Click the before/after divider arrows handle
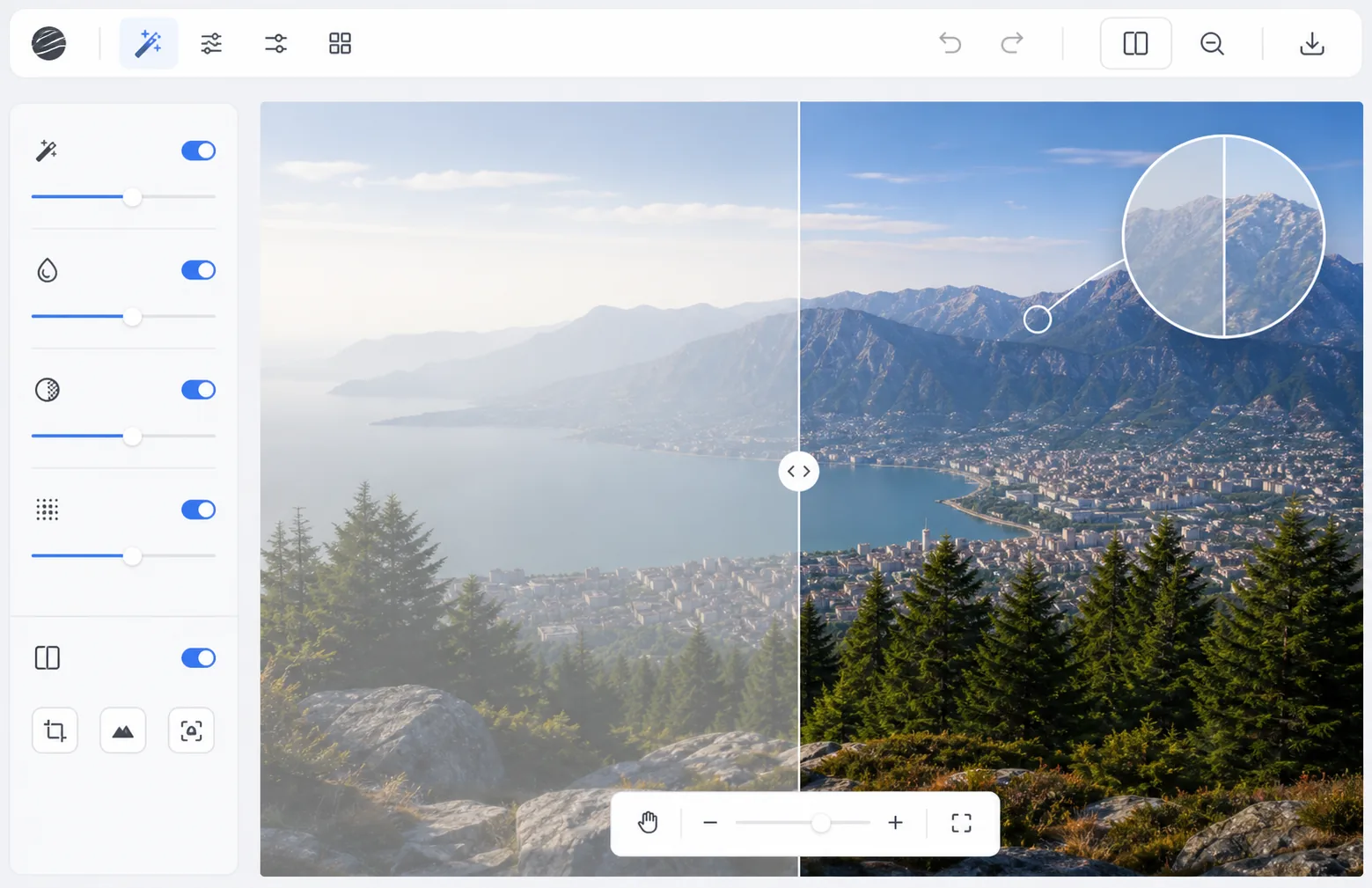 (x=799, y=471)
